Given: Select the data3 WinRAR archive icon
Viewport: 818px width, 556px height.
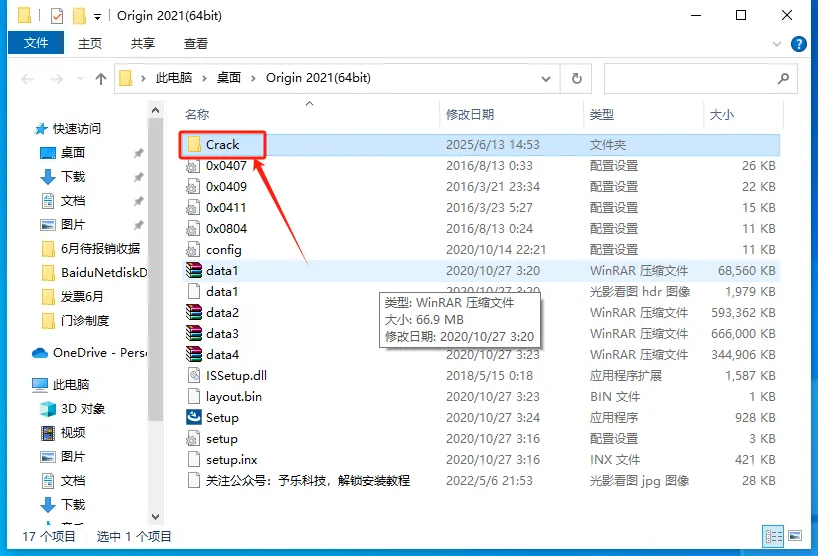Looking at the screenshot, I should point(194,333).
